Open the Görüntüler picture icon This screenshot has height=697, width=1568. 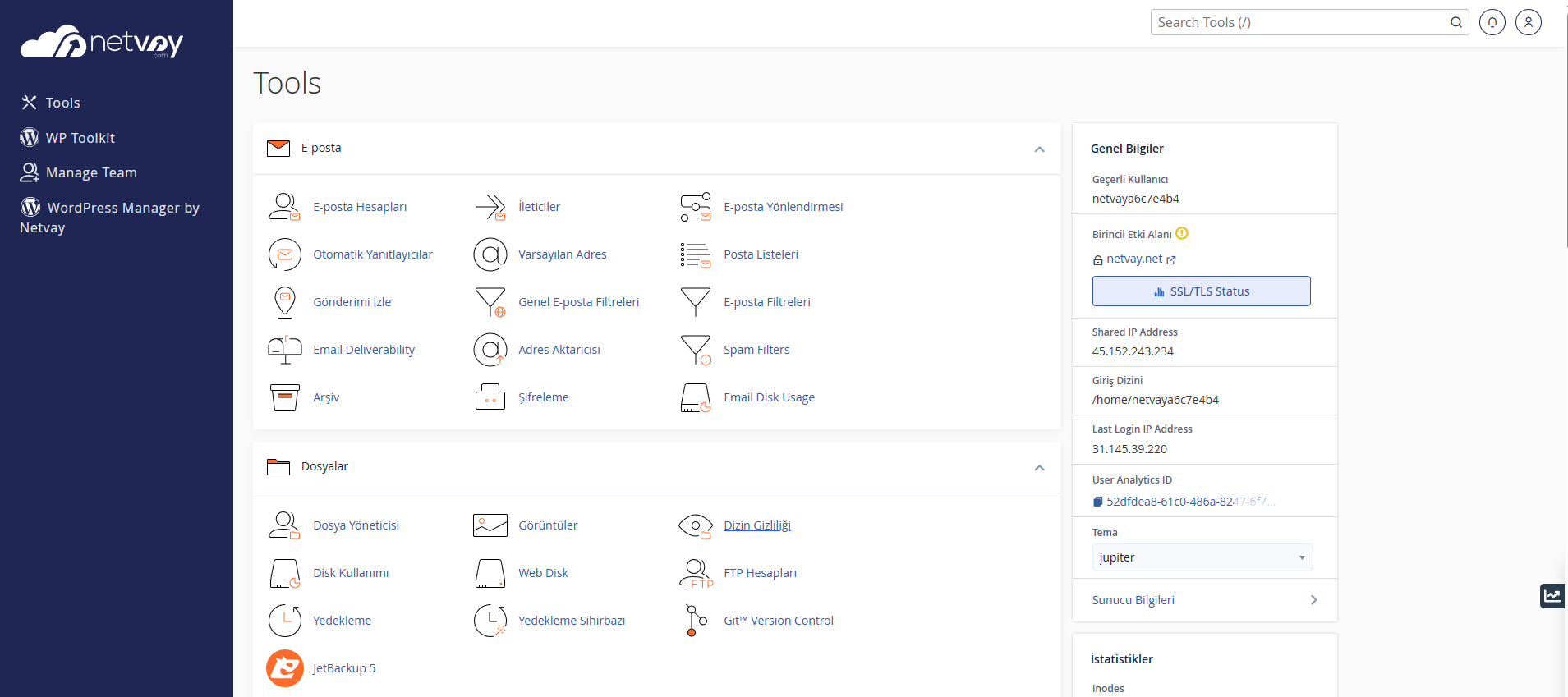click(x=490, y=525)
